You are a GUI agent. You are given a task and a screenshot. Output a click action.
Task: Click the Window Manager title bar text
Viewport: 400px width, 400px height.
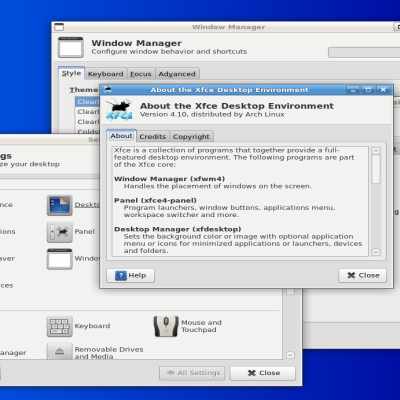tap(229, 27)
